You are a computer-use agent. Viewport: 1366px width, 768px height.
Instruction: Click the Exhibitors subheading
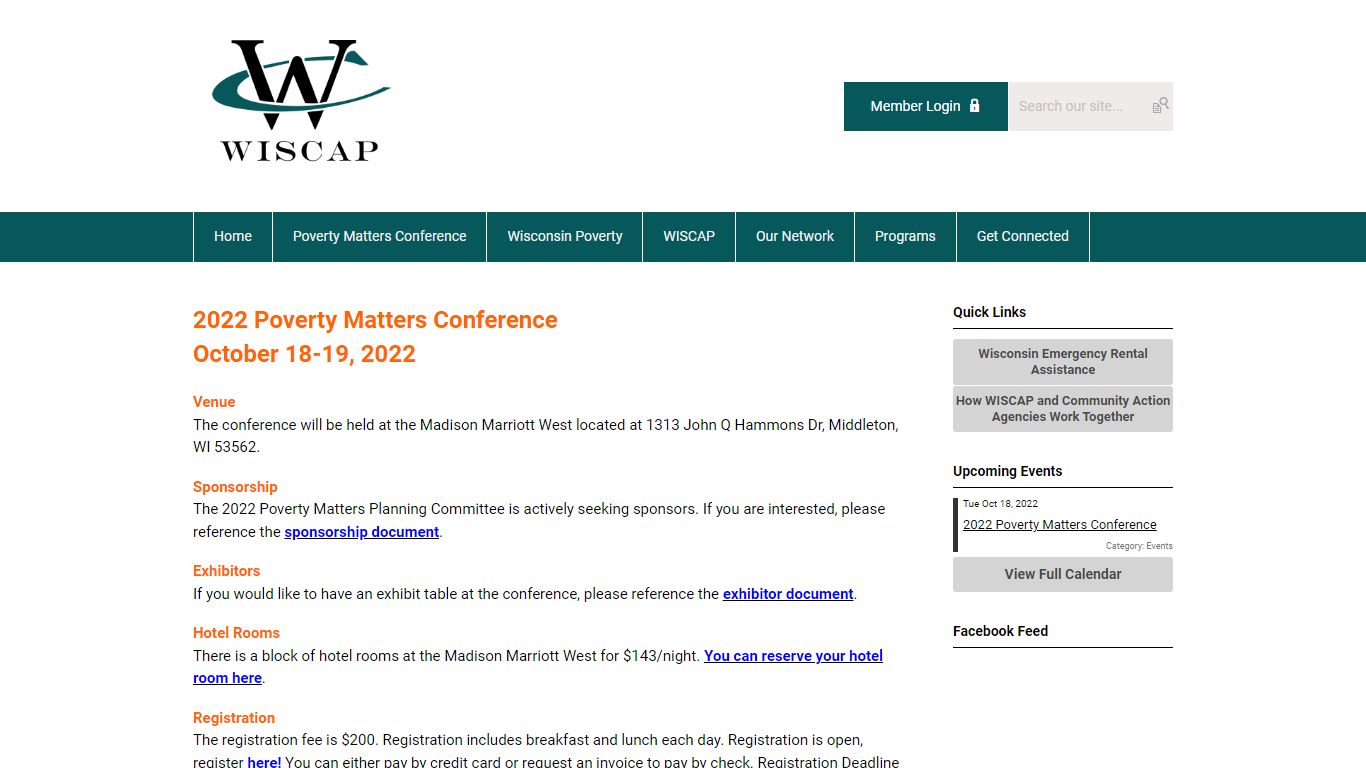click(226, 571)
